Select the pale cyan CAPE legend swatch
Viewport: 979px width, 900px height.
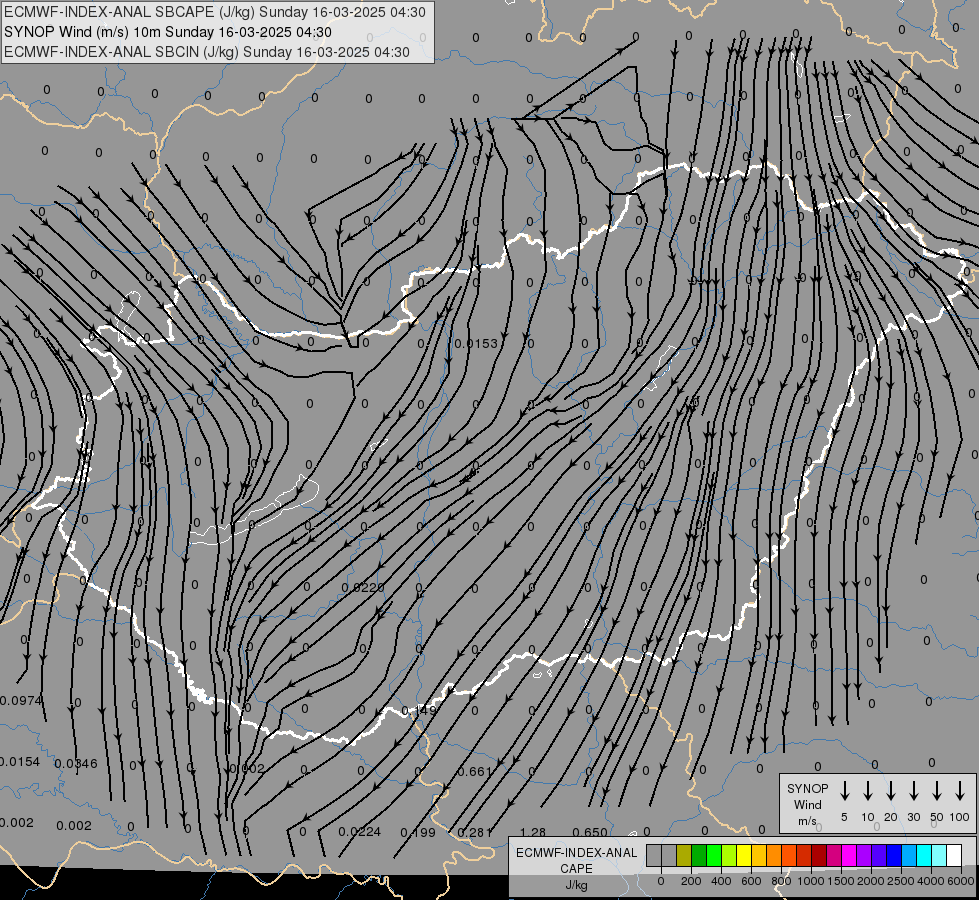tap(939, 855)
